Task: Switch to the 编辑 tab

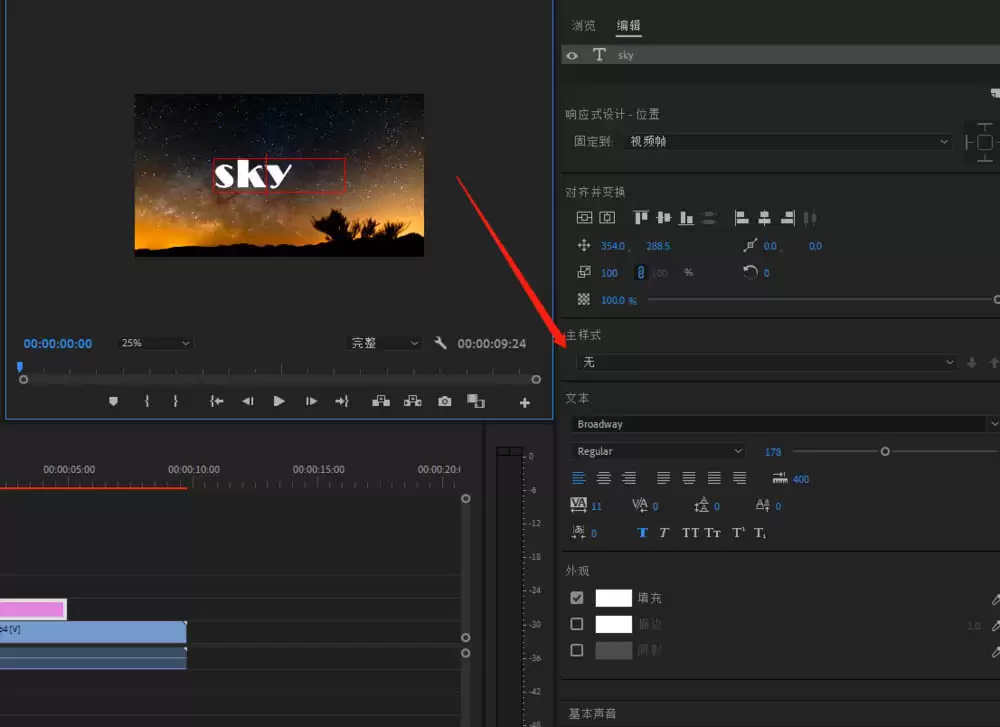Action: pos(628,26)
